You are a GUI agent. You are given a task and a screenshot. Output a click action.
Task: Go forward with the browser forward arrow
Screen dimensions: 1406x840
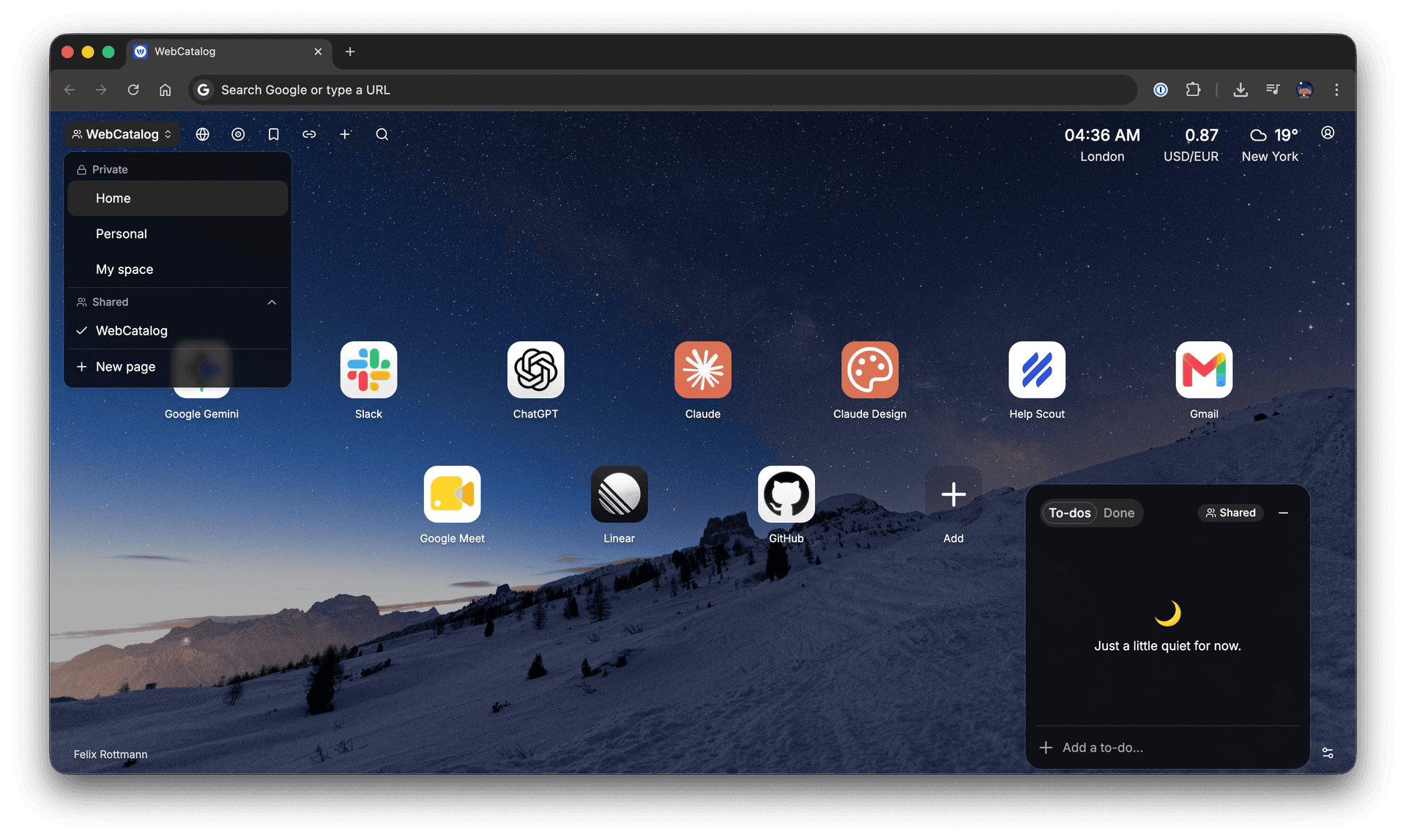[101, 89]
